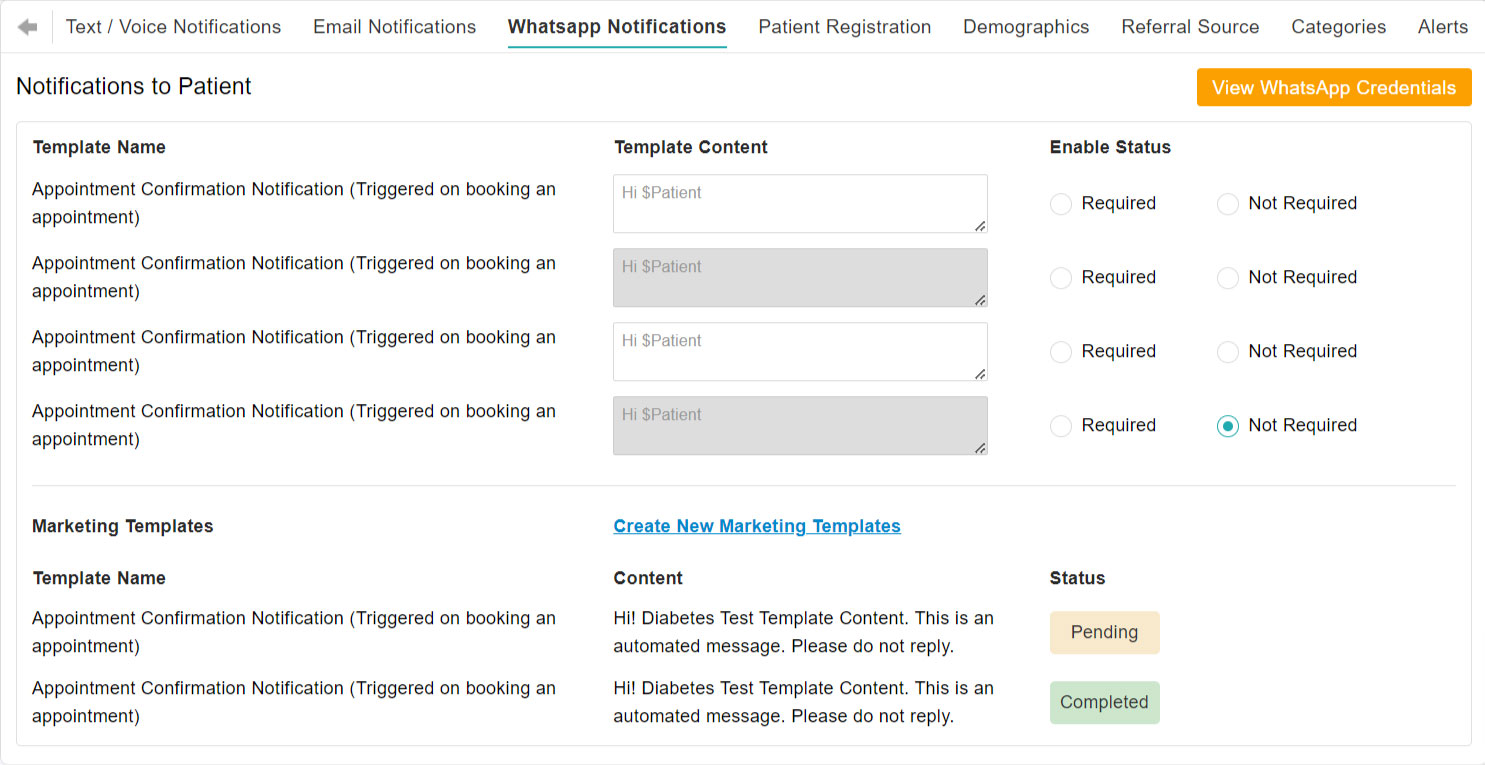
Task: Open Create New Marketing Templates link
Action: [757, 526]
